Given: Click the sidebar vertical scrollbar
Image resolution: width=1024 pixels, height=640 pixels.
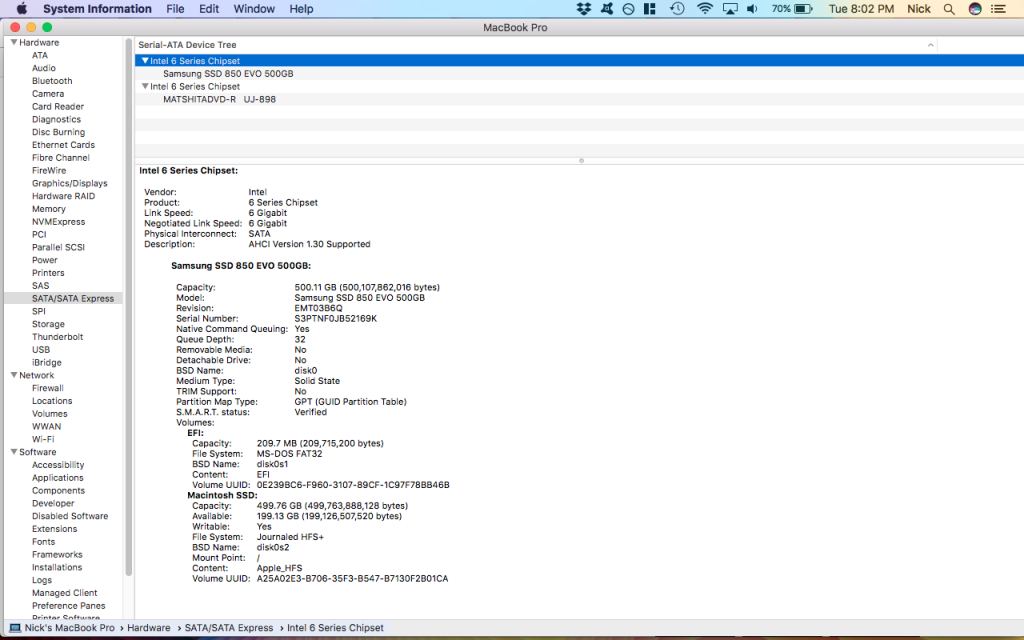Looking at the screenshot, I should 129,307.
